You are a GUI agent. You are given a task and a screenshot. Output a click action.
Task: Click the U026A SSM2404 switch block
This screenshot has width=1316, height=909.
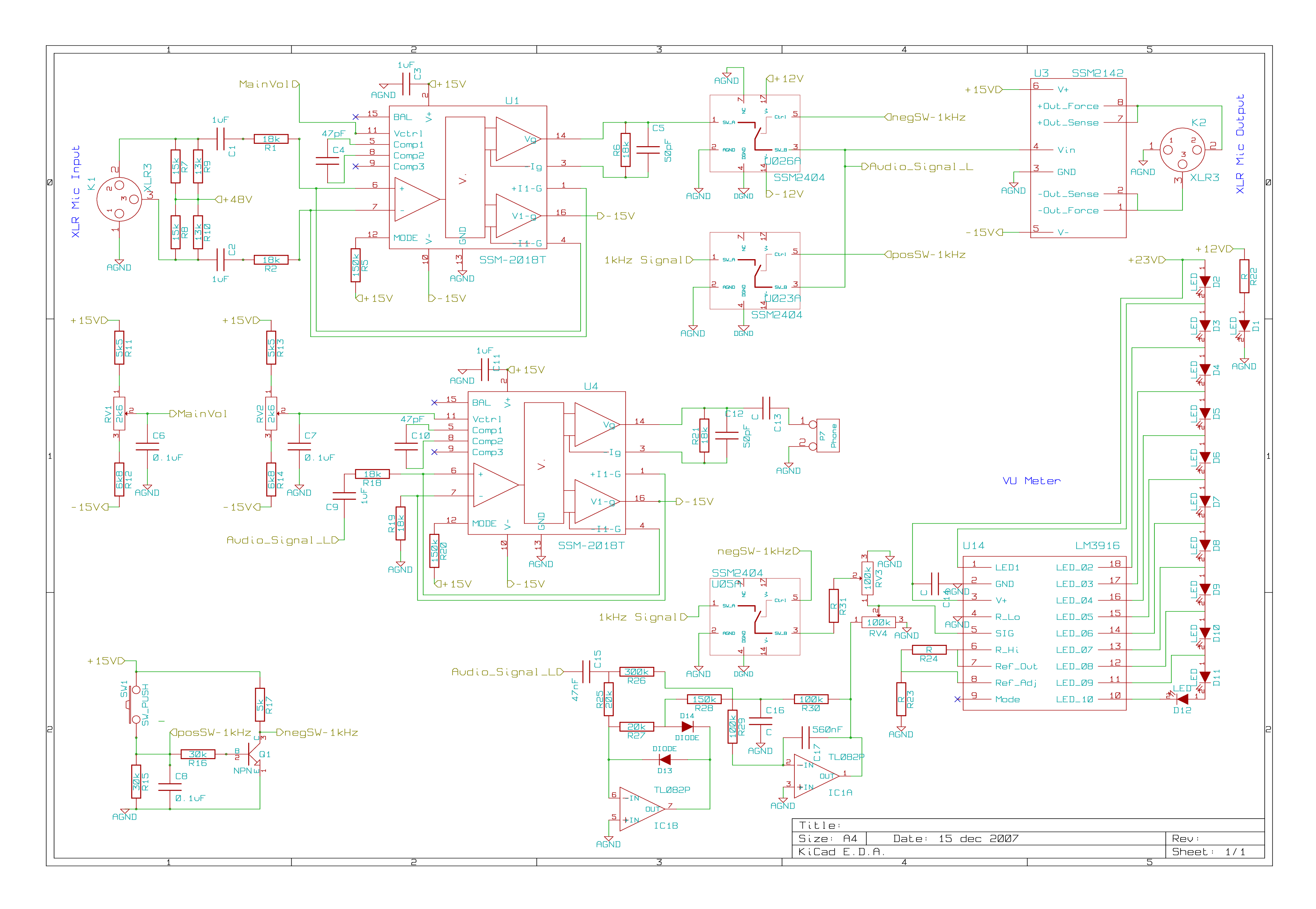pyautogui.click(x=755, y=133)
